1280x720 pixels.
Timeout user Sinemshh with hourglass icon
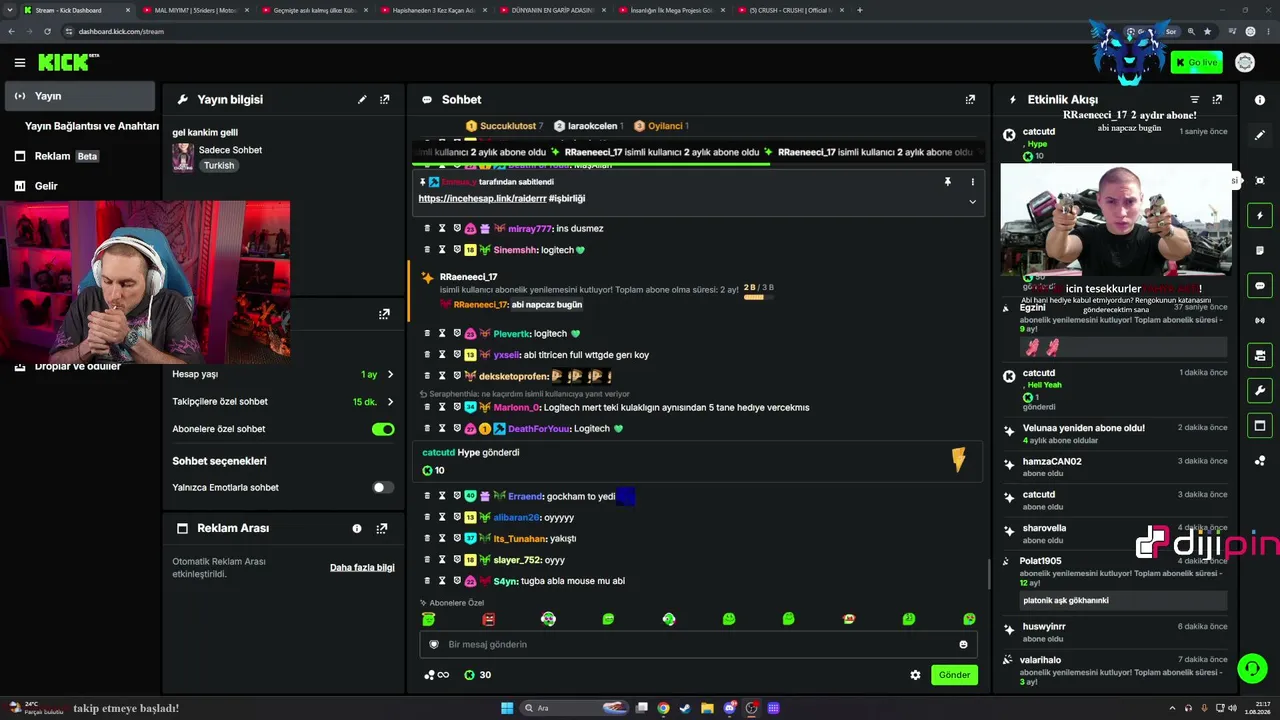pyautogui.click(x=442, y=249)
